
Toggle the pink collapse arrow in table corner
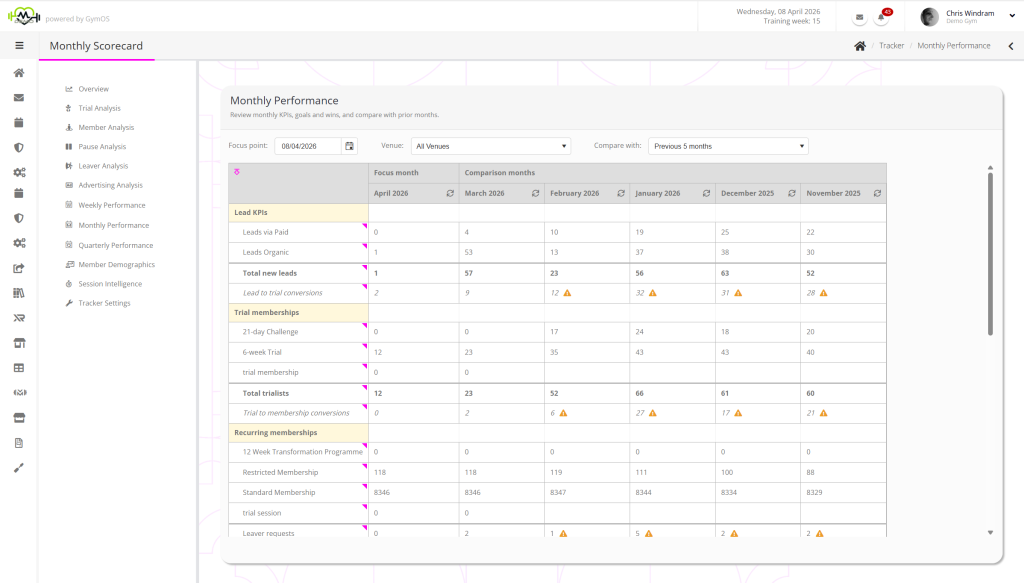(x=237, y=172)
